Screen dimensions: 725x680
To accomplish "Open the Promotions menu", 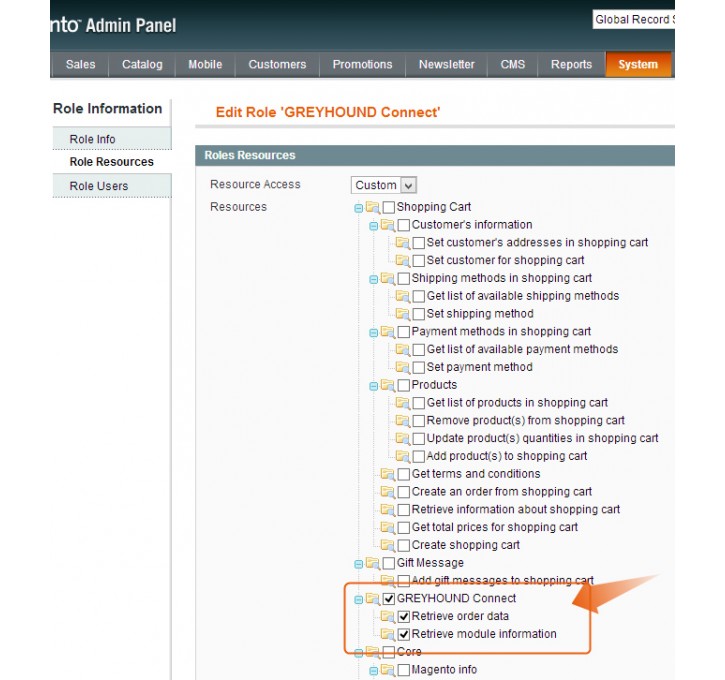I will [362, 65].
